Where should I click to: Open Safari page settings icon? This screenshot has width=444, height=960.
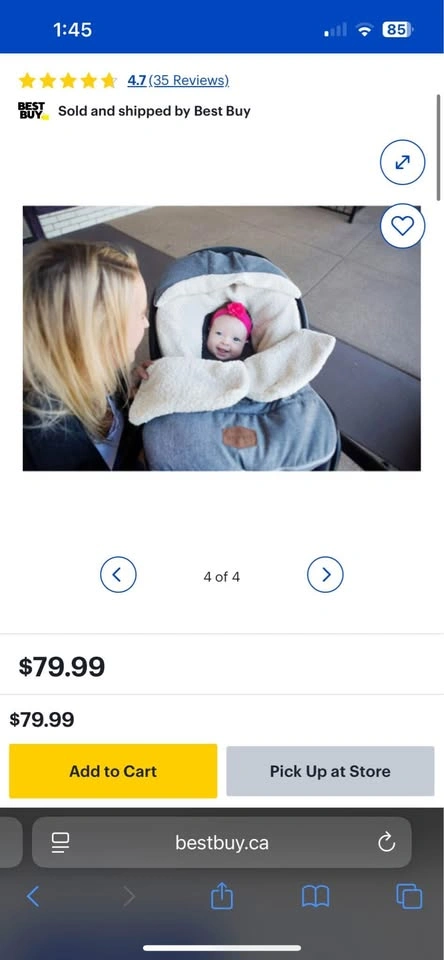point(61,842)
